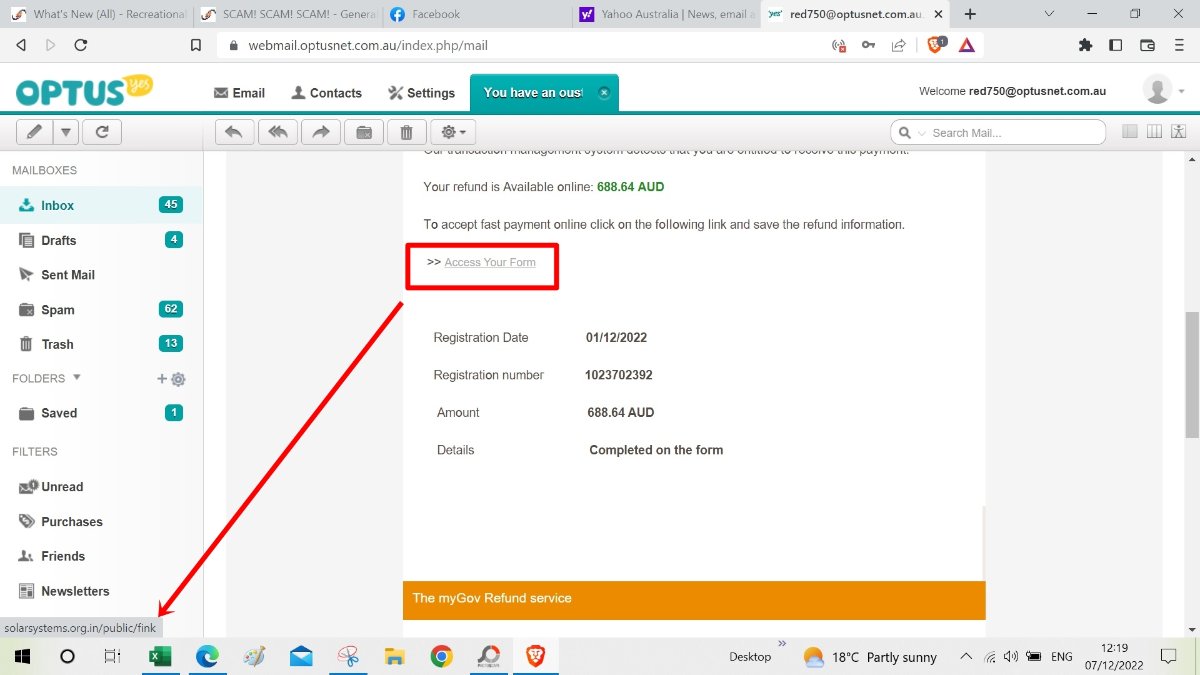Reply to the open message

235,132
